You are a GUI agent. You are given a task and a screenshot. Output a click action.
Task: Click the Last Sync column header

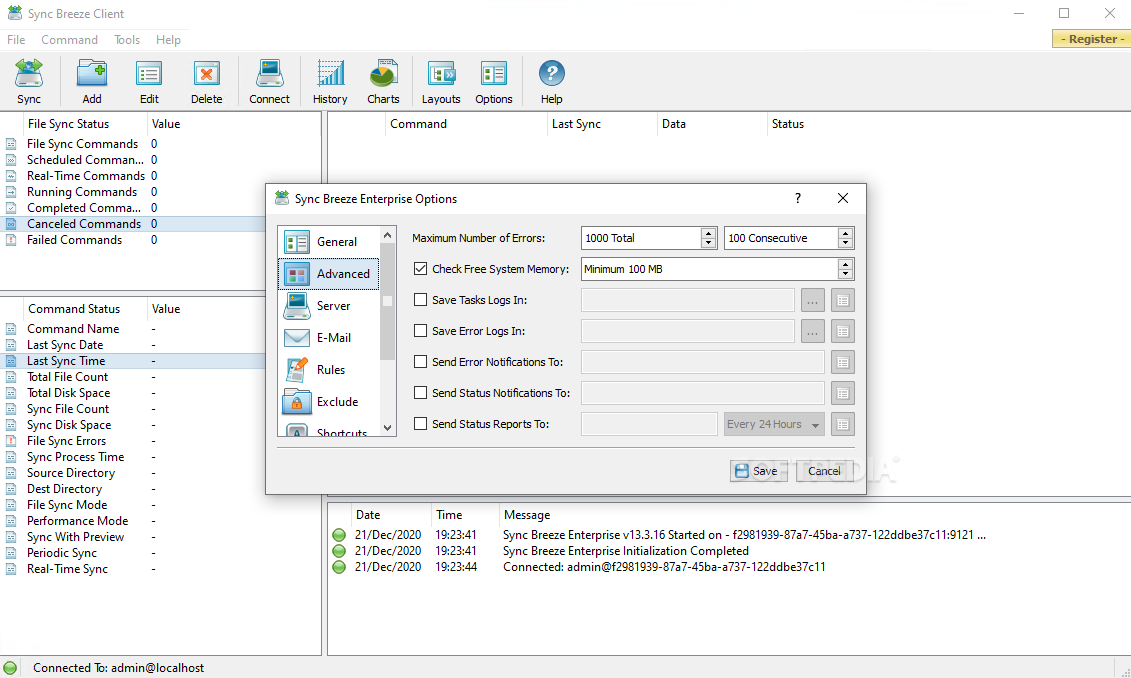pos(602,124)
